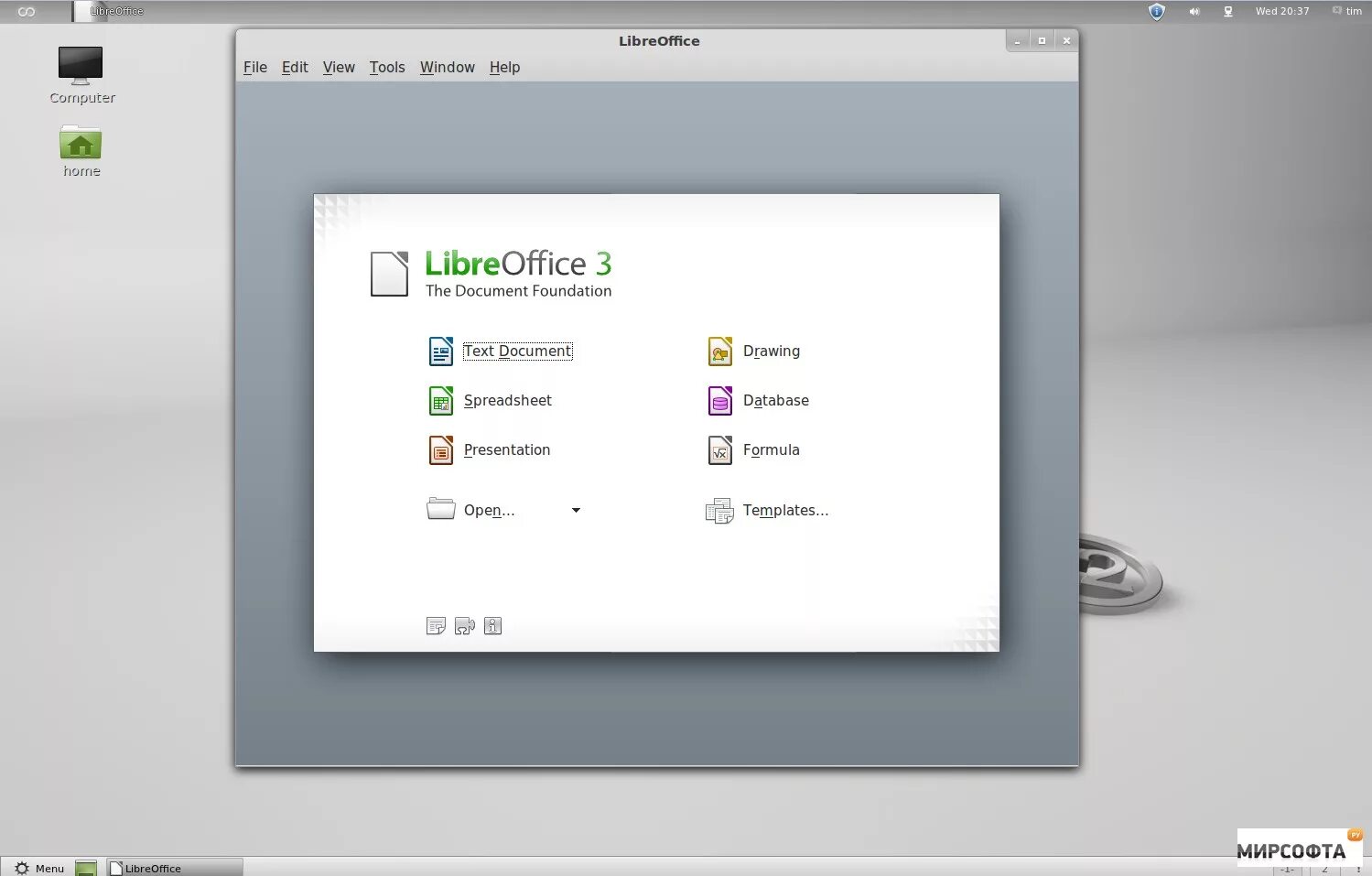This screenshot has height=876, width=1372.
Task: Click The Document Foundation text
Action: [518, 290]
